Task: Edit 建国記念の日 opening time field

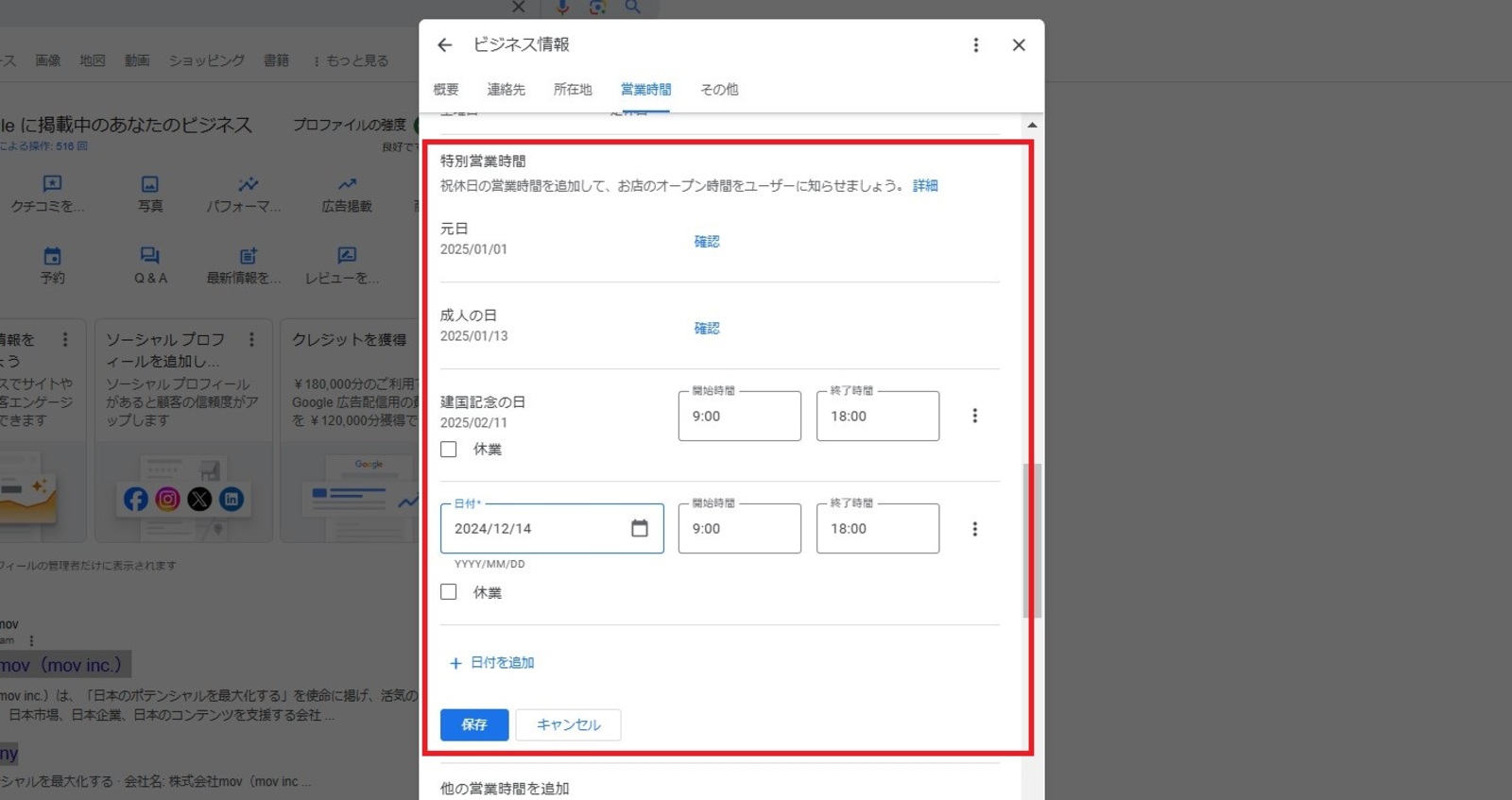Action: pos(740,416)
